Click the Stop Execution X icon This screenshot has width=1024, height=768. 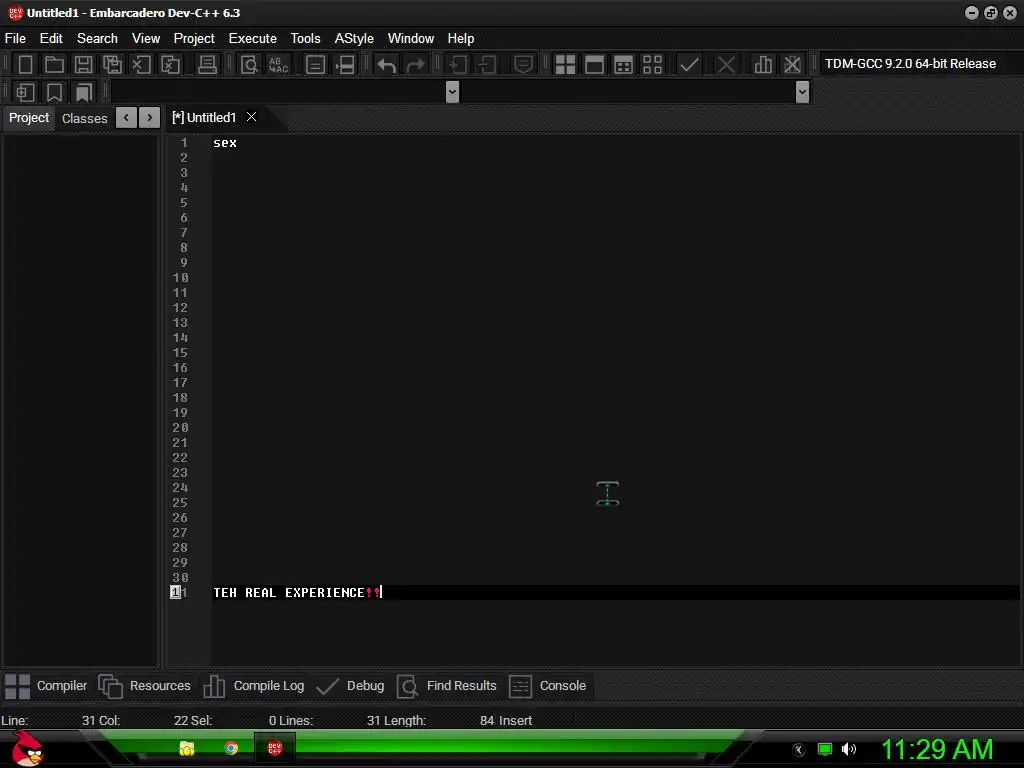point(726,64)
